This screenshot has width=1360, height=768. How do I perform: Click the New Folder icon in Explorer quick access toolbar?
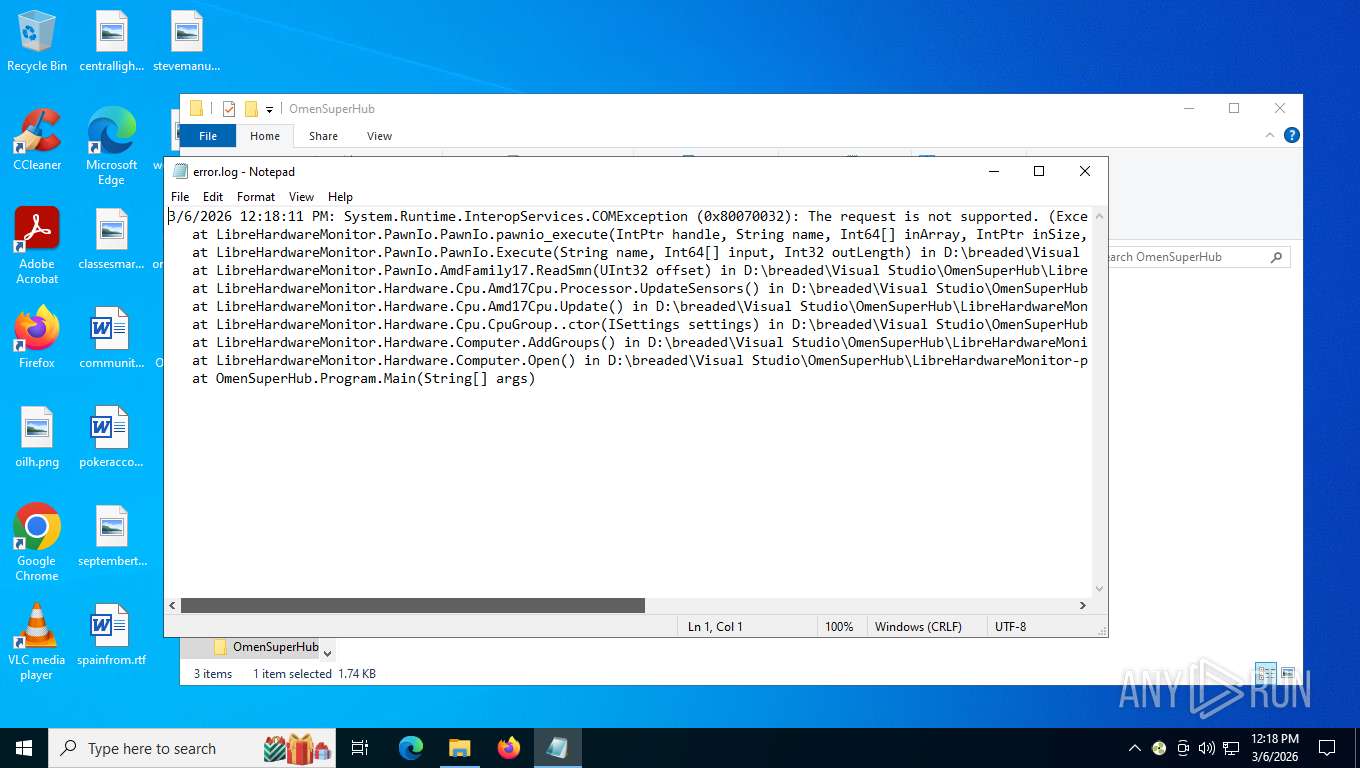(251, 108)
